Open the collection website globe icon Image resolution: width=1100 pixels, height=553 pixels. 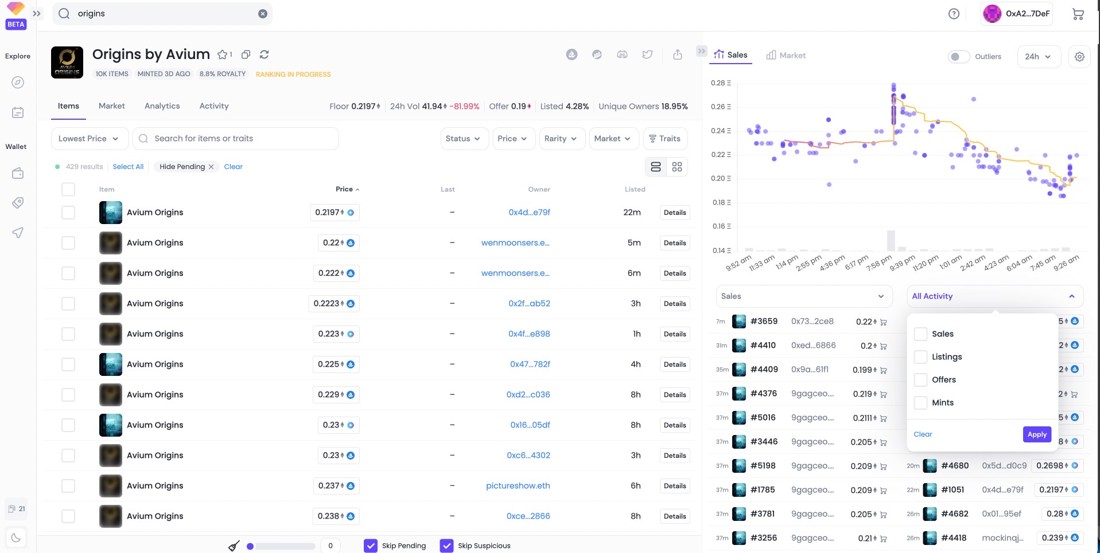[597, 54]
